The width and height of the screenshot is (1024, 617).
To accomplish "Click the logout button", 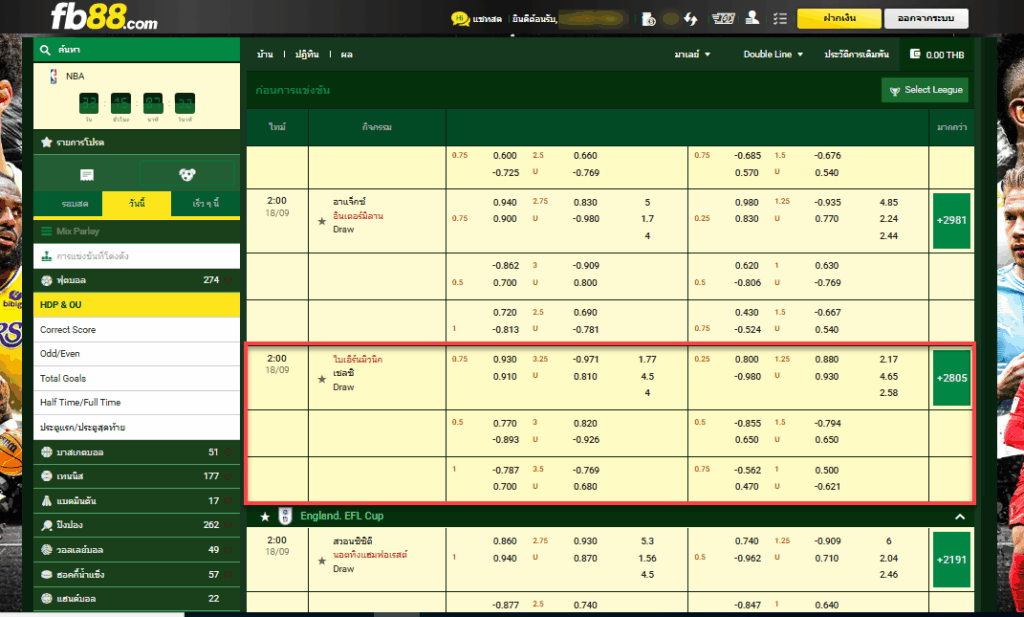I will (x=926, y=18).
